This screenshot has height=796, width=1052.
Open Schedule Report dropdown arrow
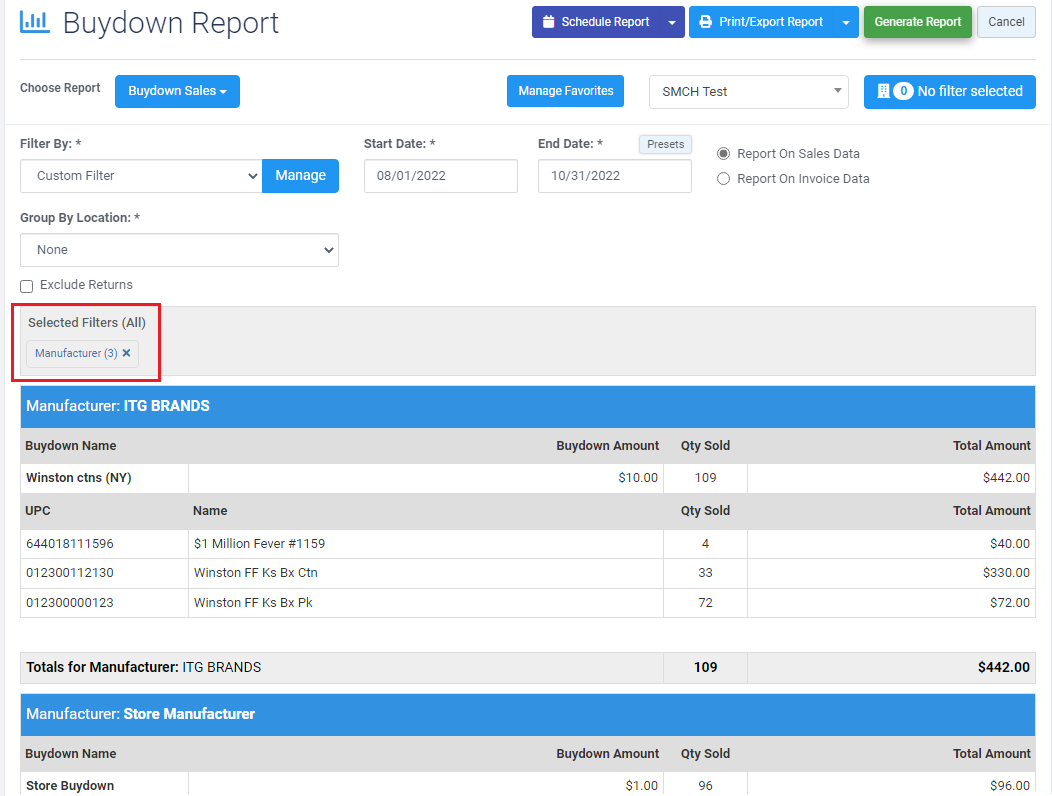672,22
